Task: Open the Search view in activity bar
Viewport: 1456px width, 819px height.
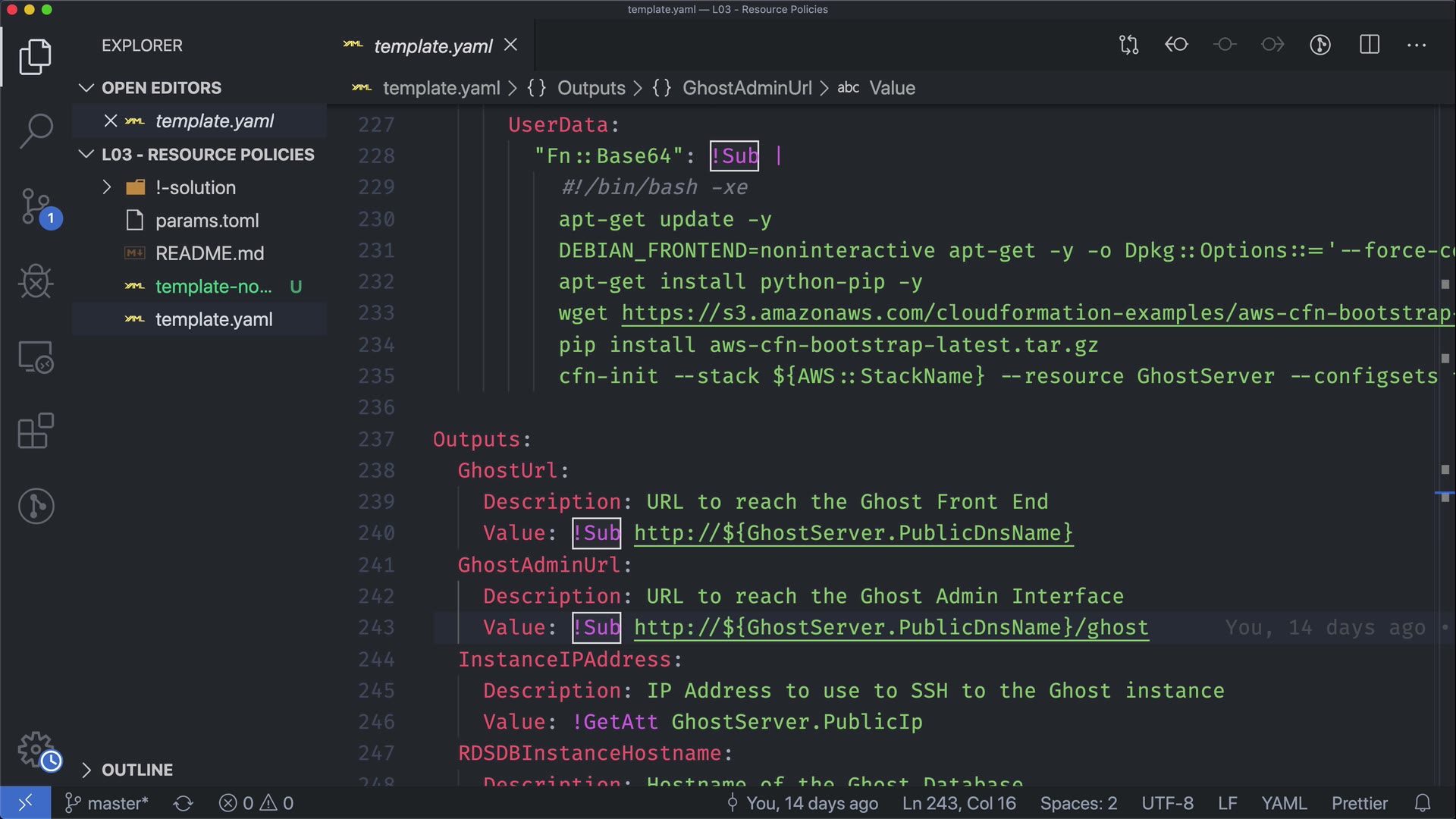Action: [36, 131]
